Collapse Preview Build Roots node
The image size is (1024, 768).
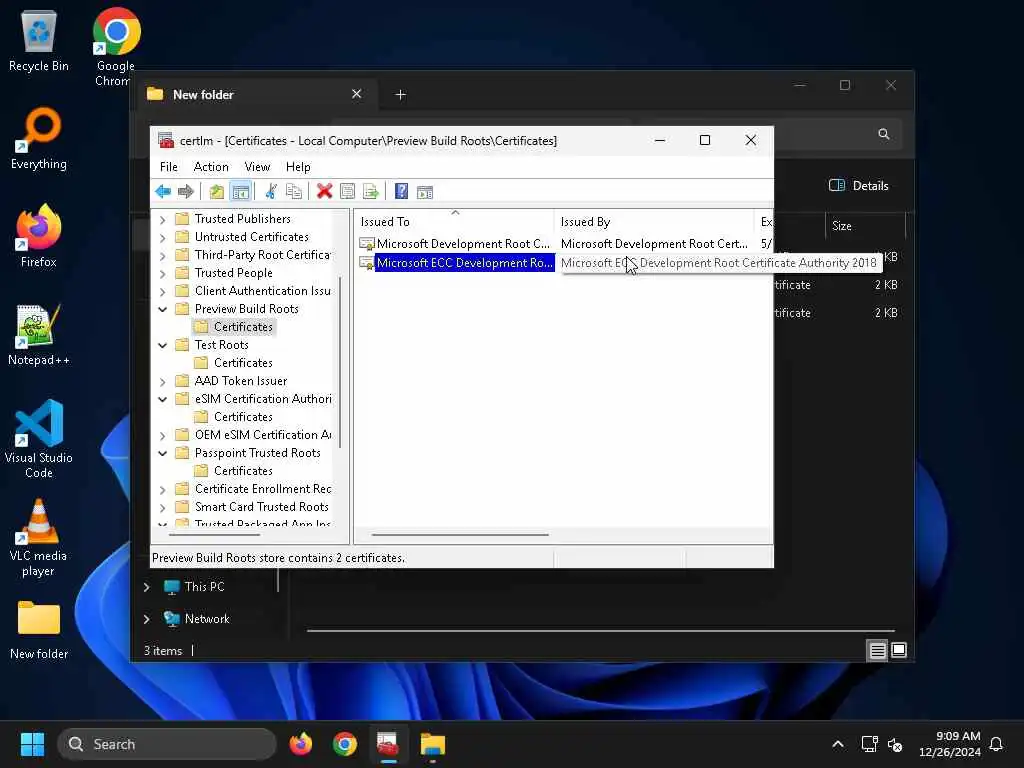coord(163,309)
